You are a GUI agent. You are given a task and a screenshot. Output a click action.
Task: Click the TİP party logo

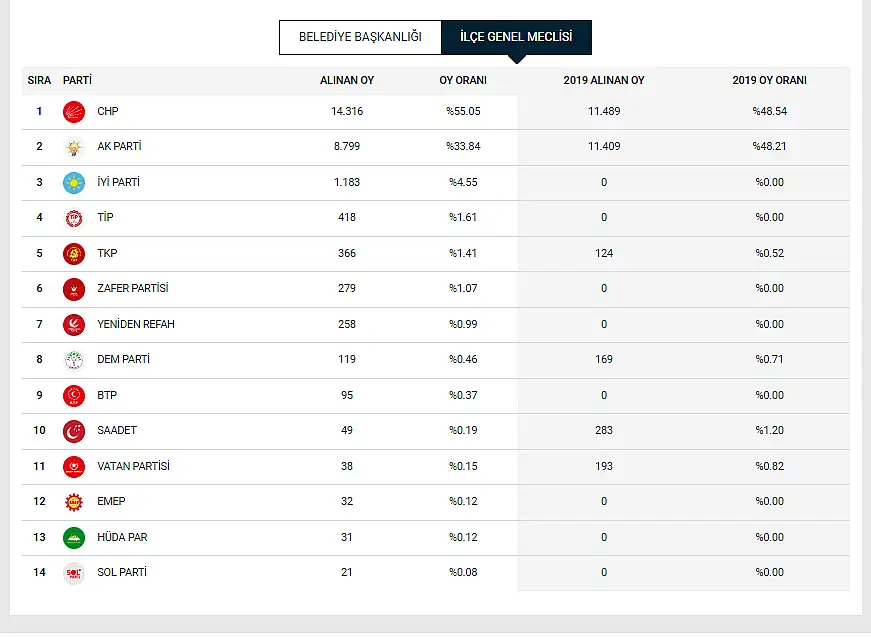74,218
